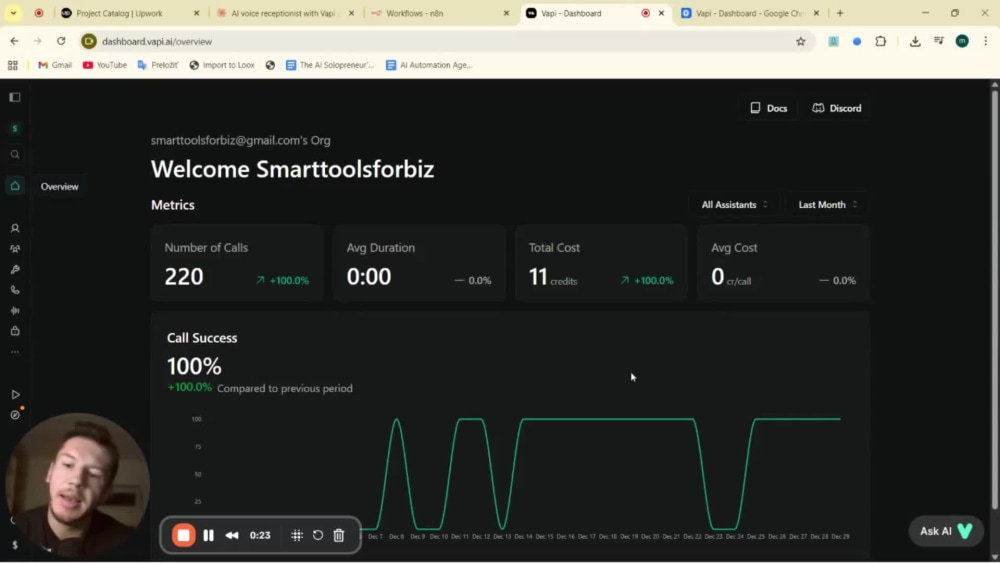Open YouTube bookmark
Image resolution: width=1000 pixels, height=563 pixels.
click(105, 65)
